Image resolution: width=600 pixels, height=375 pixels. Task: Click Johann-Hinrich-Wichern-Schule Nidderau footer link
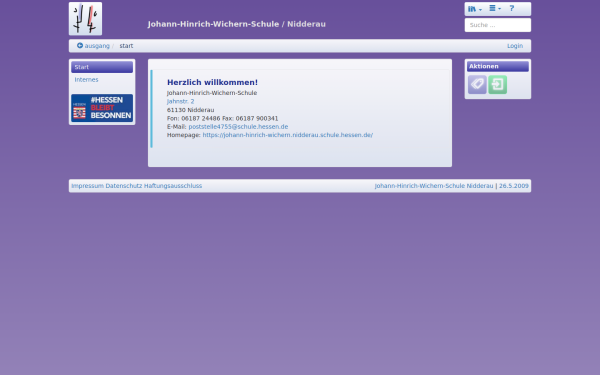434,186
